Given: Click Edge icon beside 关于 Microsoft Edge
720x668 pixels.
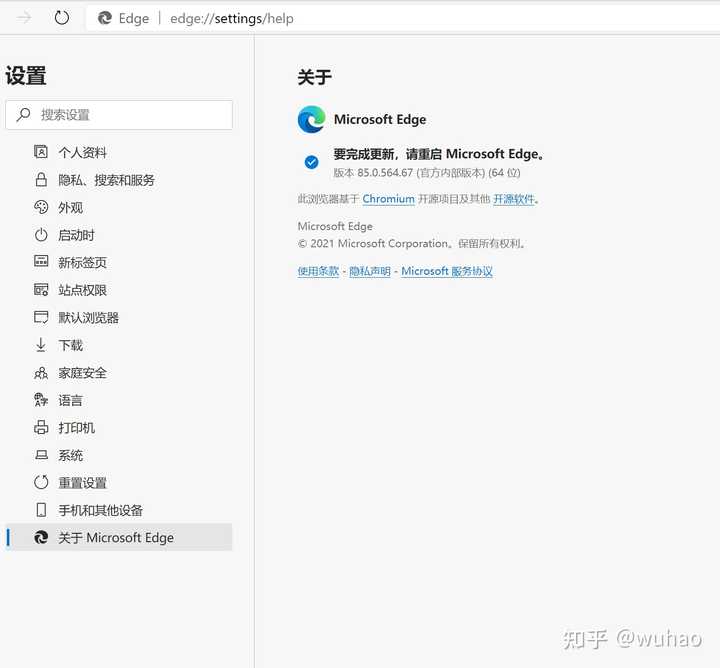Looking at the screenshot, I should 41,537.
